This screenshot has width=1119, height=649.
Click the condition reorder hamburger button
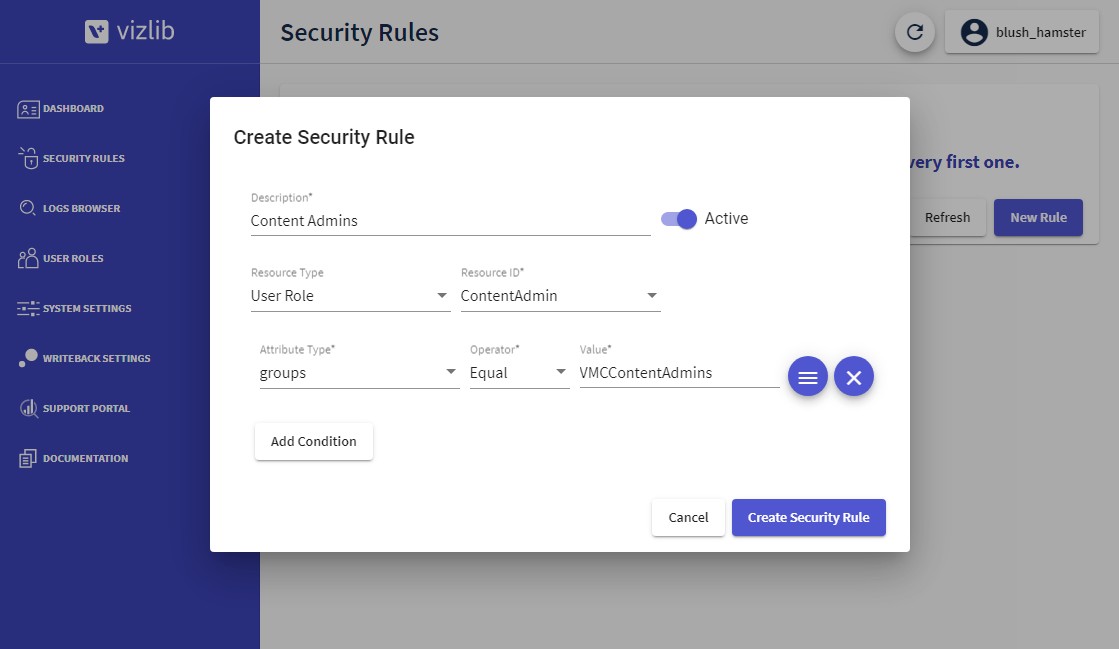pos(808,376)
